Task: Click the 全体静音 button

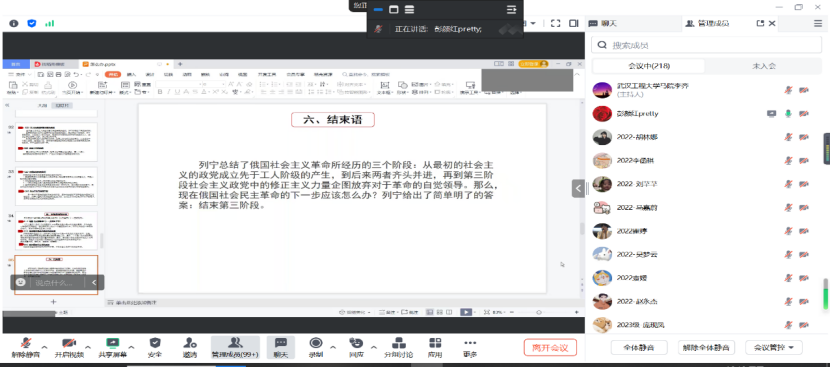Action: tap(639, 348)
